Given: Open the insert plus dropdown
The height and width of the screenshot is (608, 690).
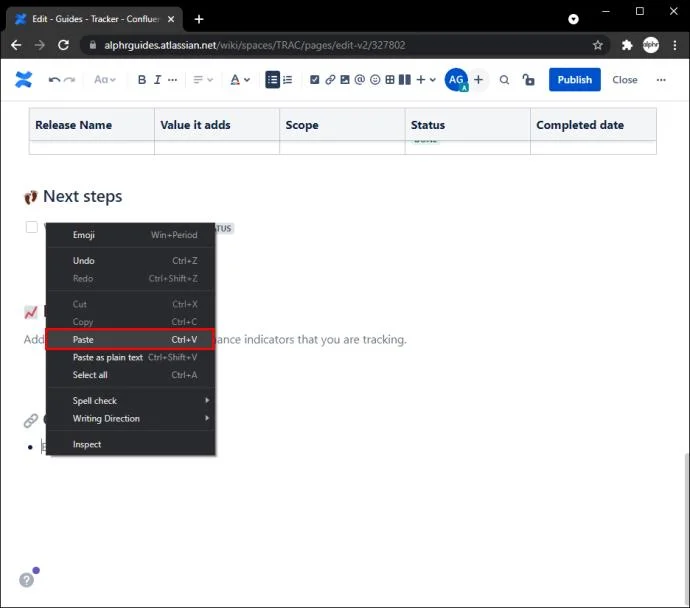Looking at the screenshot, I should point(426,80).
